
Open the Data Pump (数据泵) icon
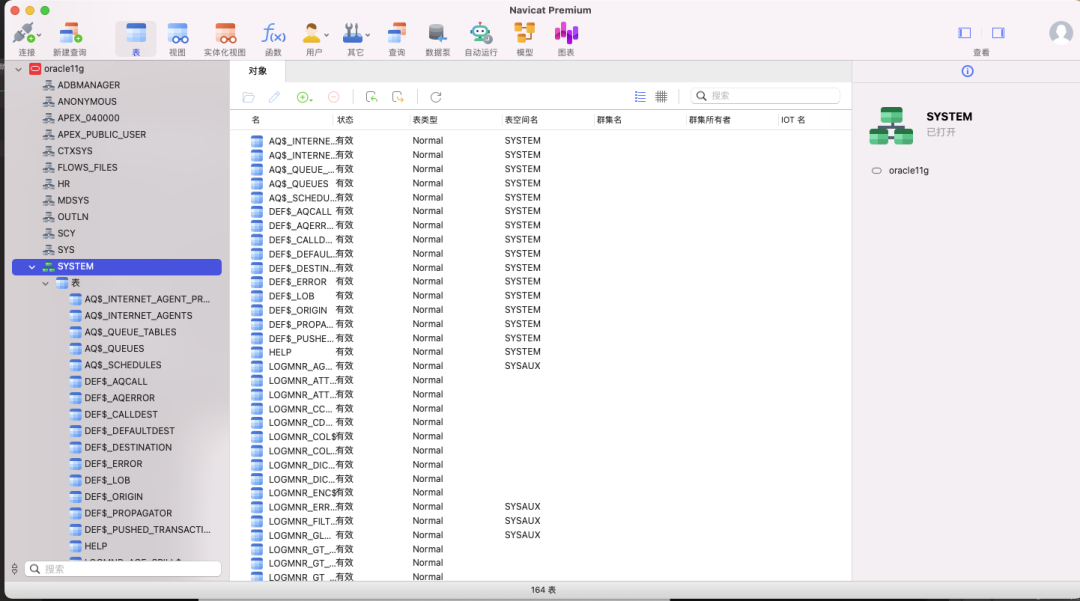(x=437, y=33)
